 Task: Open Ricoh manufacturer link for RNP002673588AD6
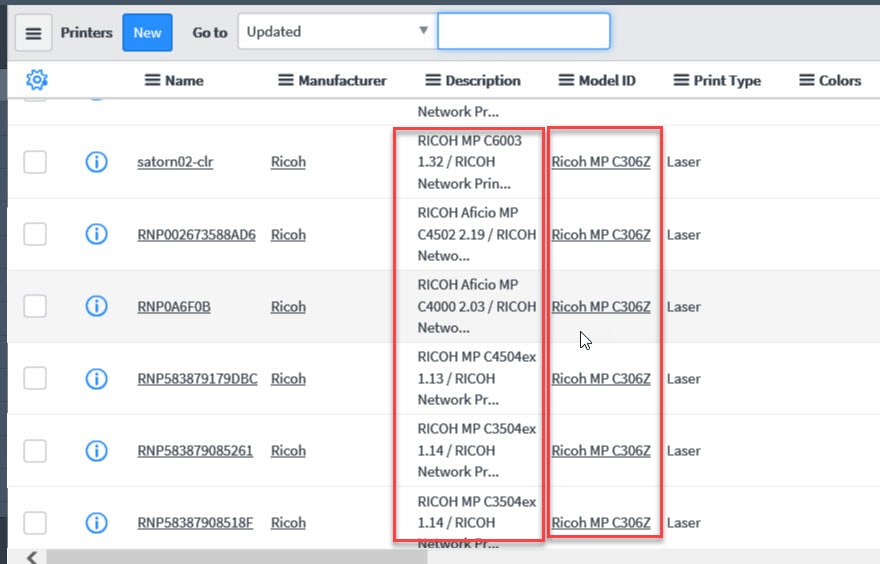[288, 235]
